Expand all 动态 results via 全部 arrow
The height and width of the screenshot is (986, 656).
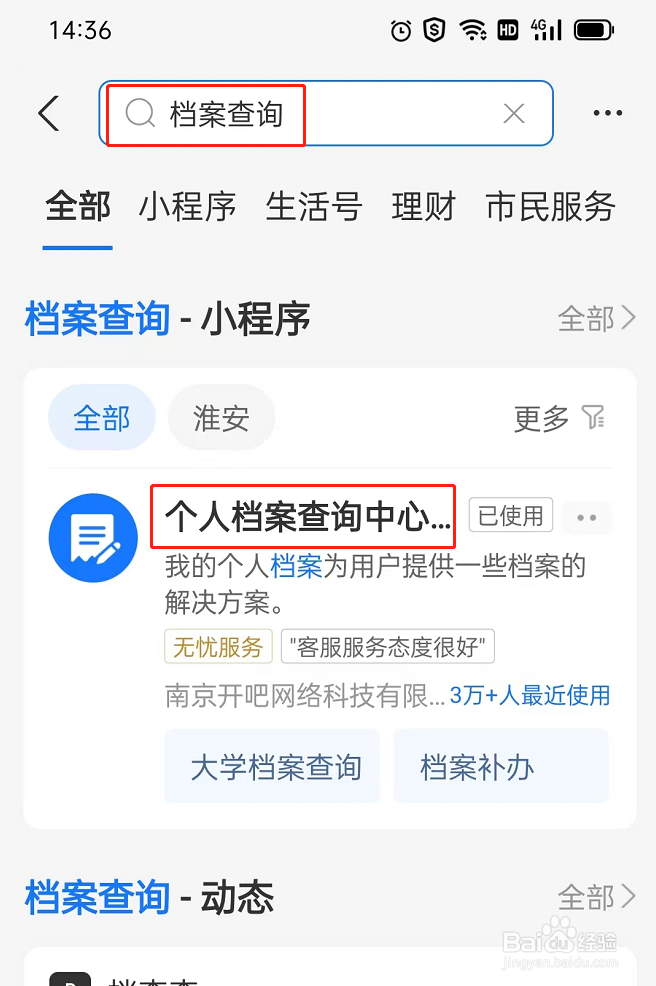point(597,897)
